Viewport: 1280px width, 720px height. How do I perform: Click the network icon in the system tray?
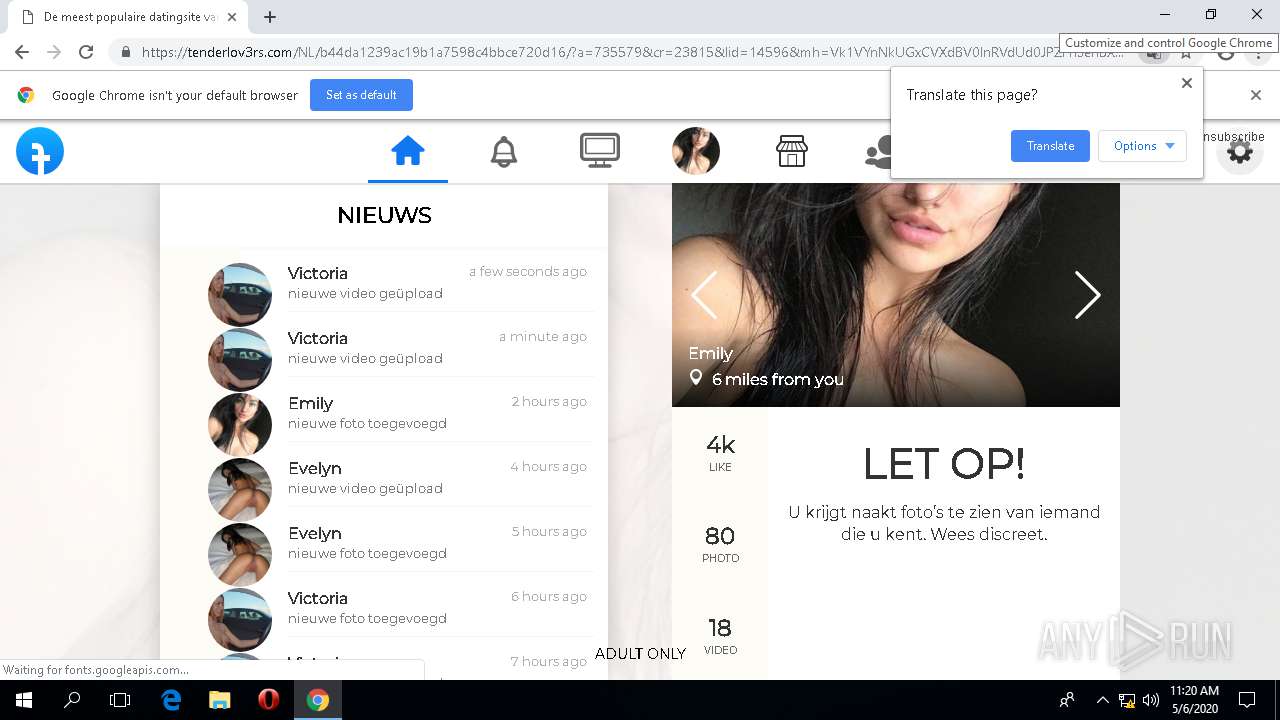(x=1127, y=700)
